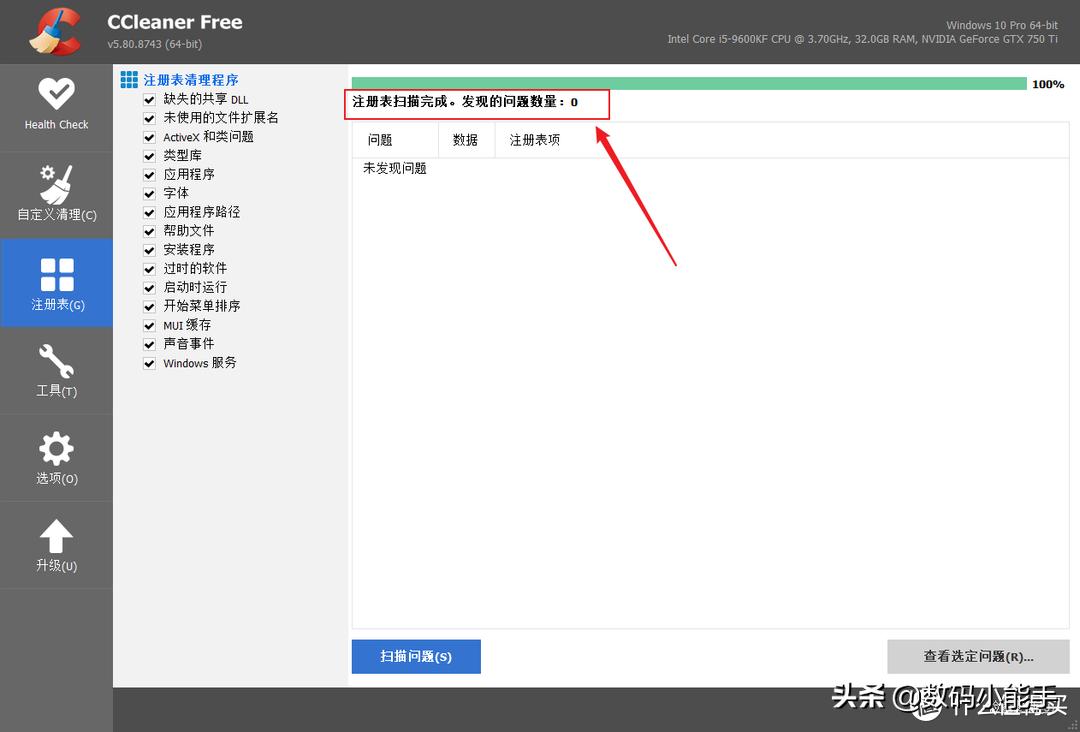Click the 未发现问题 results message
The width and height of the screenshot is (1080, 732).
click(393, 169)
